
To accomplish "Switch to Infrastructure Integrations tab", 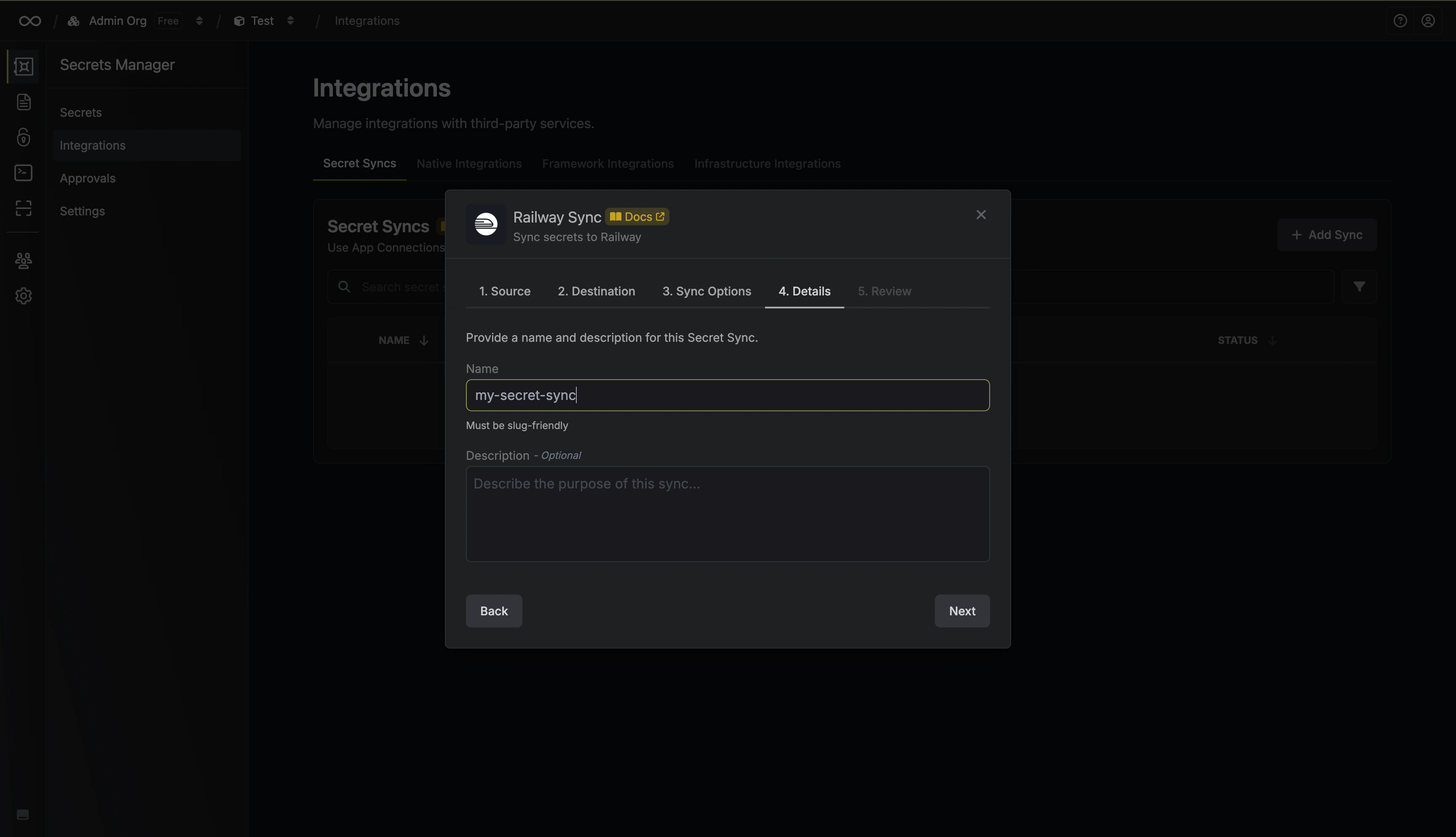I will tap(767, 164).
